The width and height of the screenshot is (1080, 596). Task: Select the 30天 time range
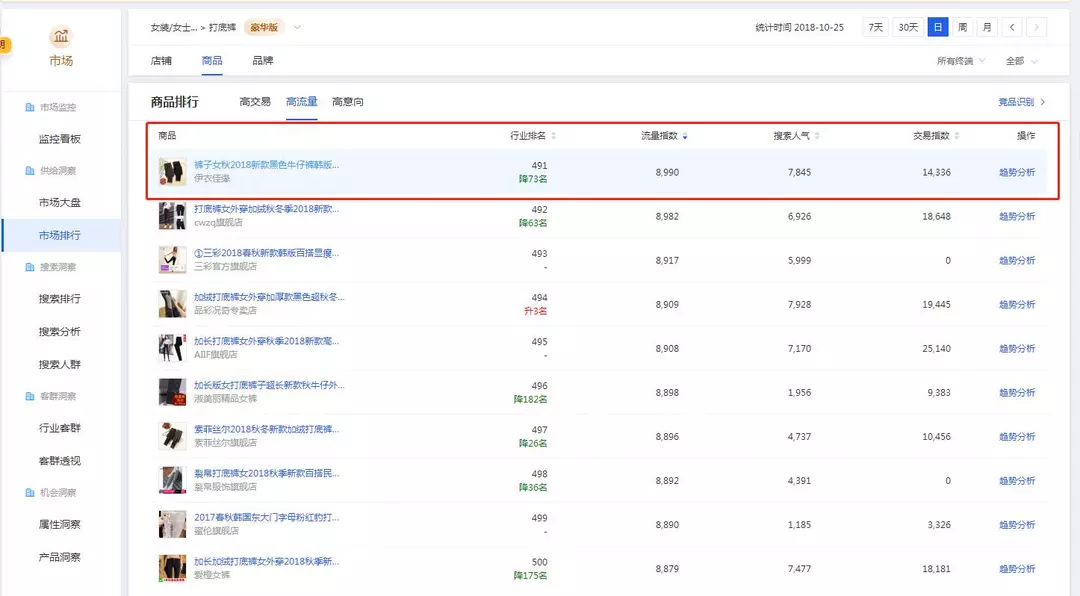click(908, 27)
